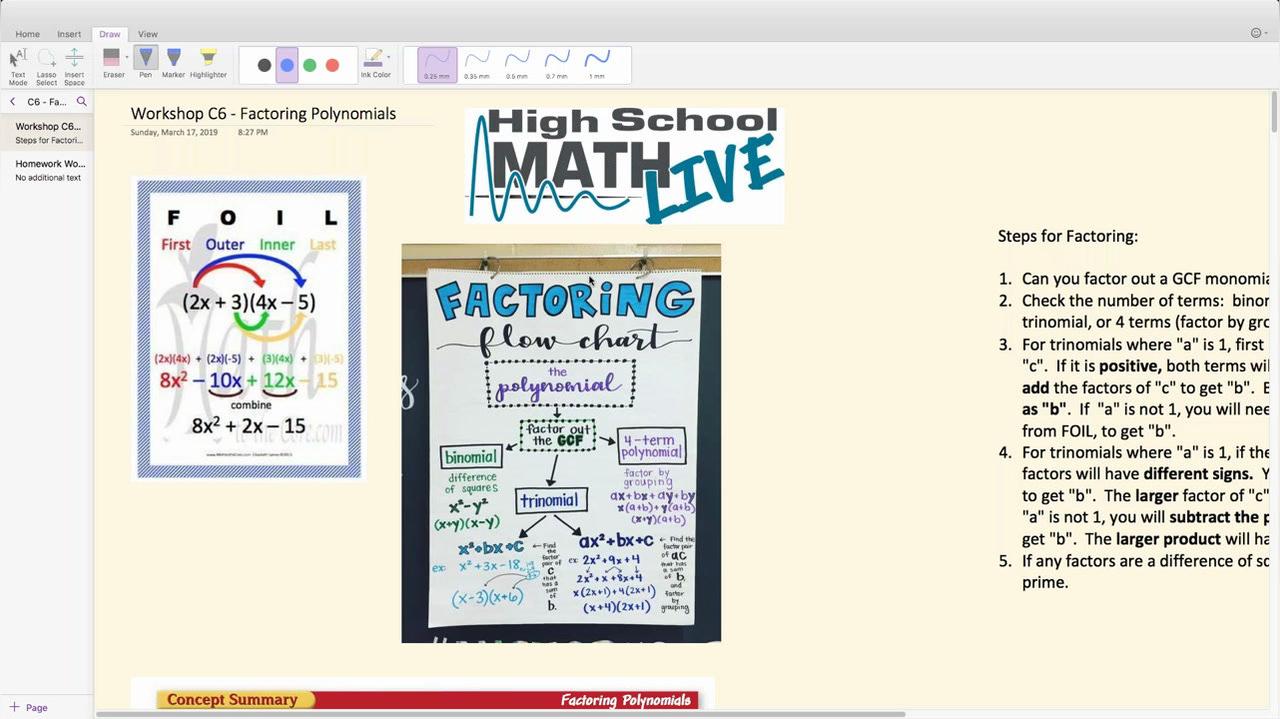
Task: Select 0.35 mm pen thickness
Action: tap(477, 64)
